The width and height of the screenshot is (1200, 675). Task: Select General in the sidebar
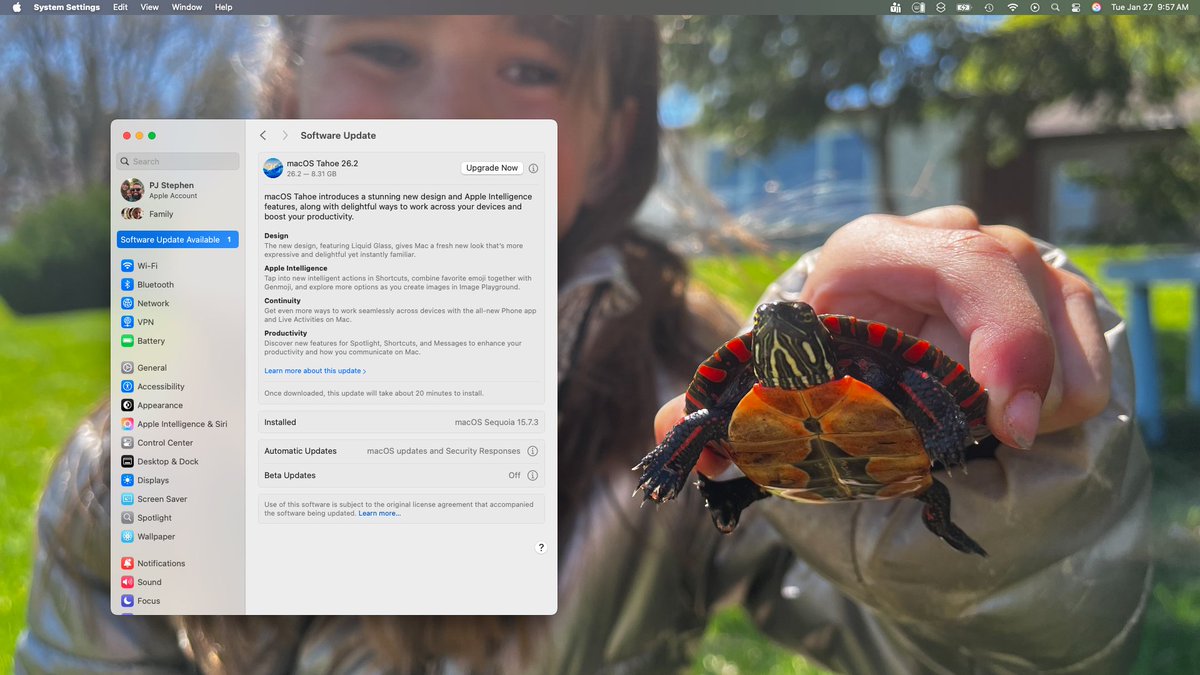[178, 368]
